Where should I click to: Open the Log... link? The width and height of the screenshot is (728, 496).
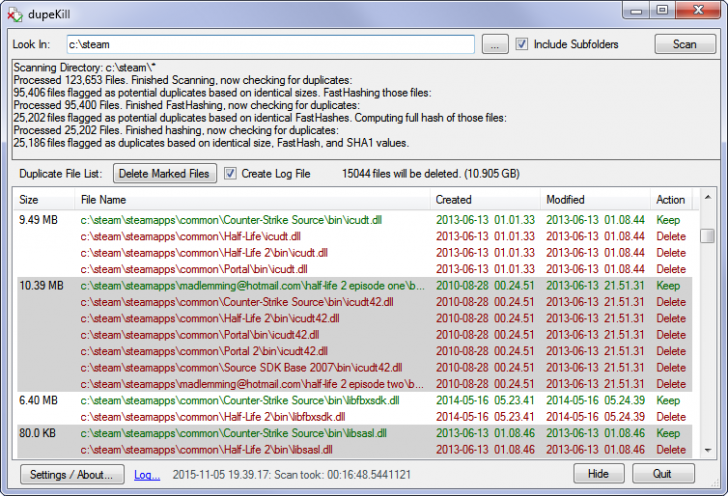point(147,475)
